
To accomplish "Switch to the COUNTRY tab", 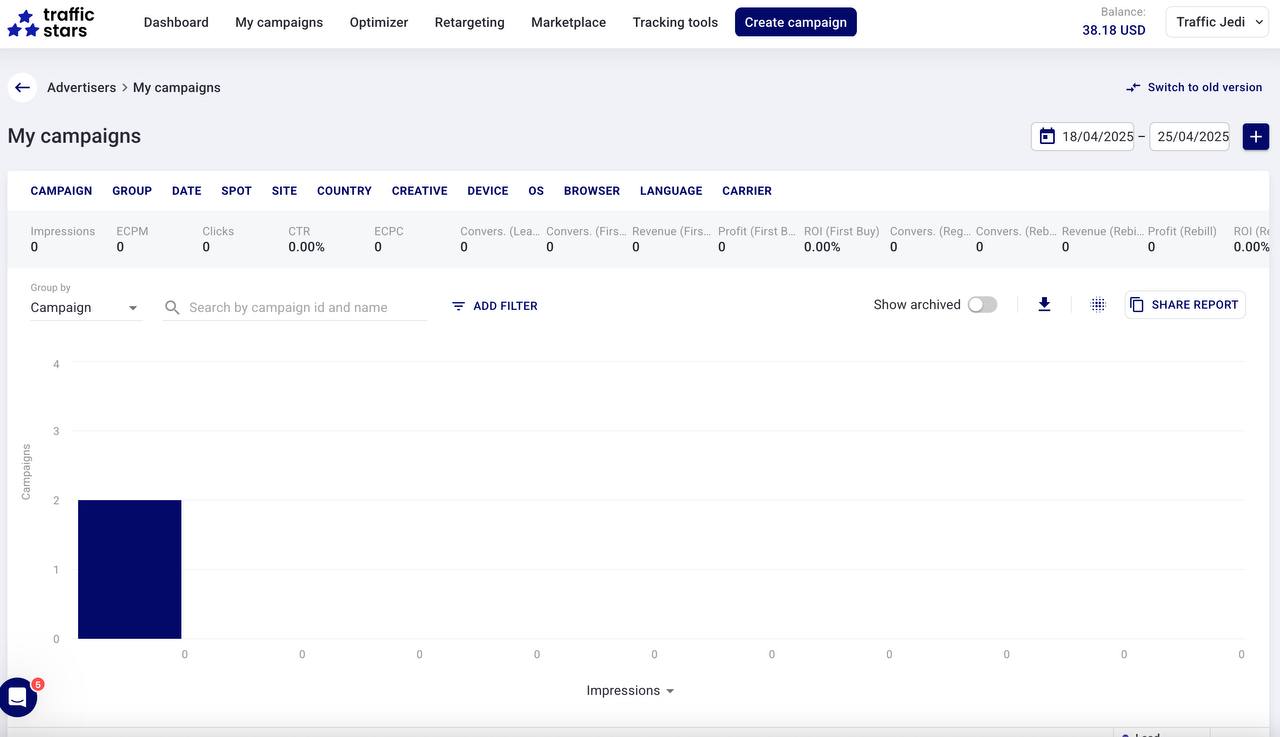I will [x=344, y=191].
